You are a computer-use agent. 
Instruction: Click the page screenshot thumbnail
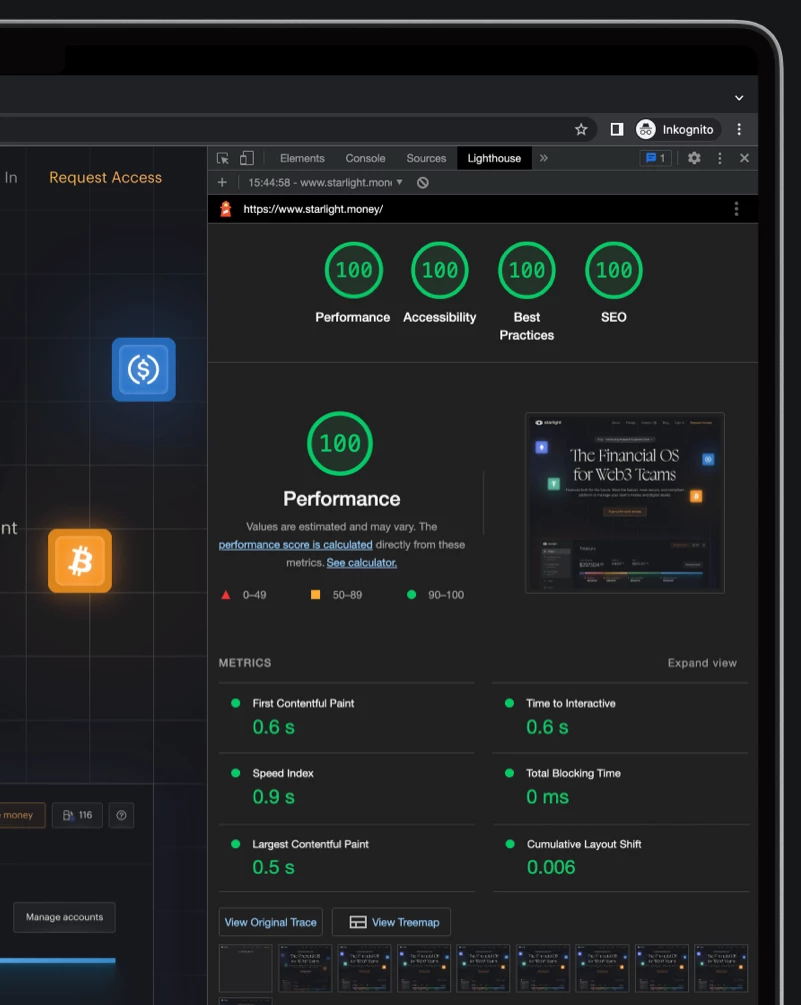click(625, 503)
